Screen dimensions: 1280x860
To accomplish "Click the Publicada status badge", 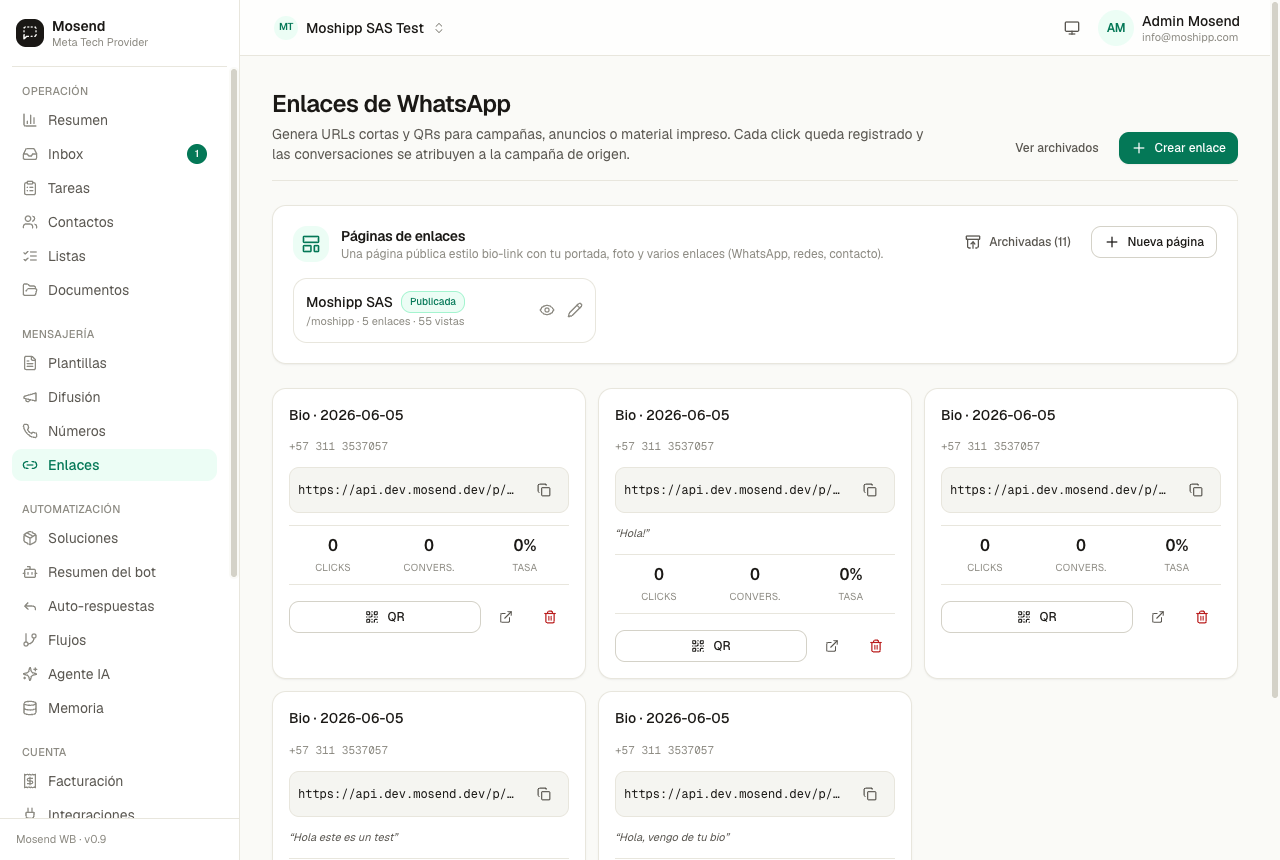I will click(x=433, y=302).
